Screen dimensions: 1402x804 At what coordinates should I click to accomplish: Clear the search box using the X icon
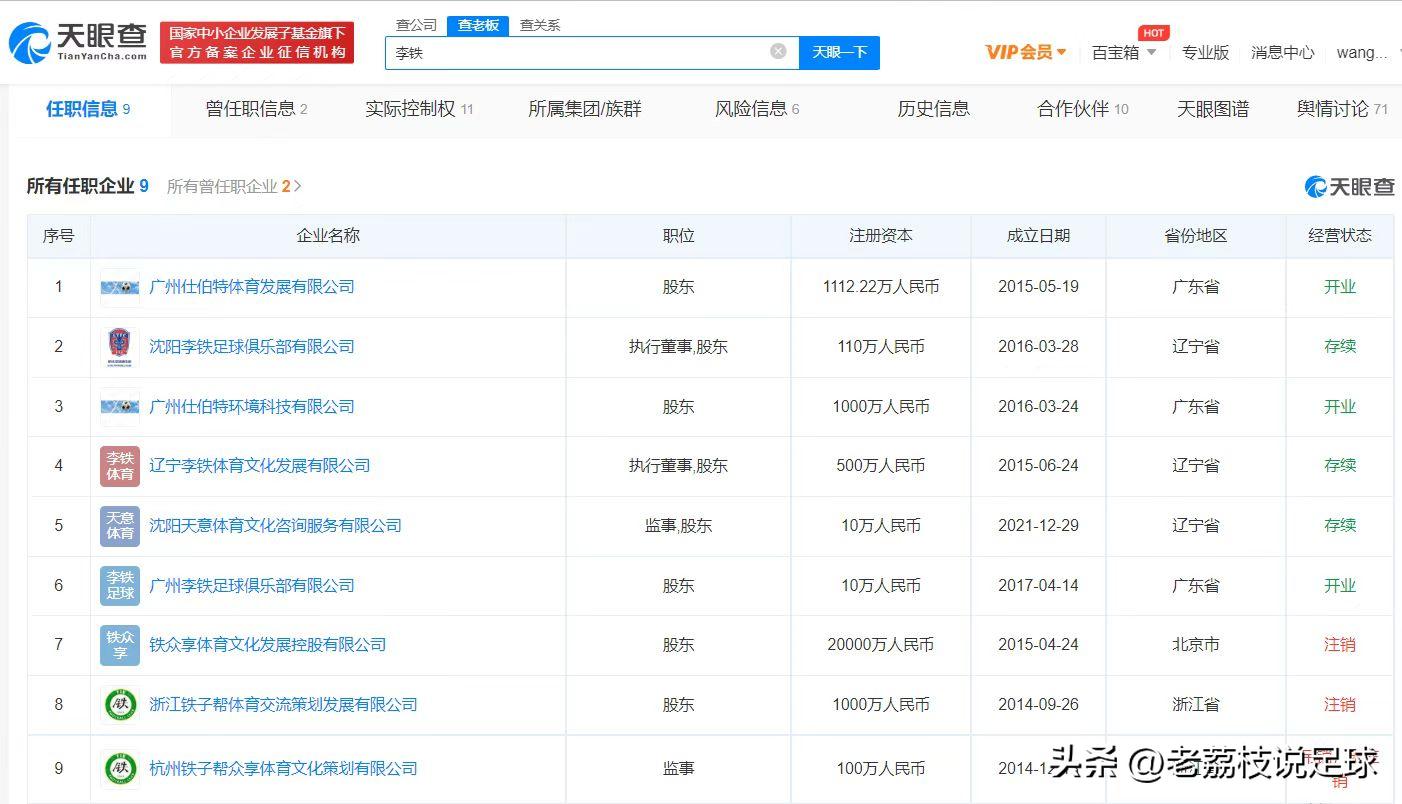(x=778, y=52)
